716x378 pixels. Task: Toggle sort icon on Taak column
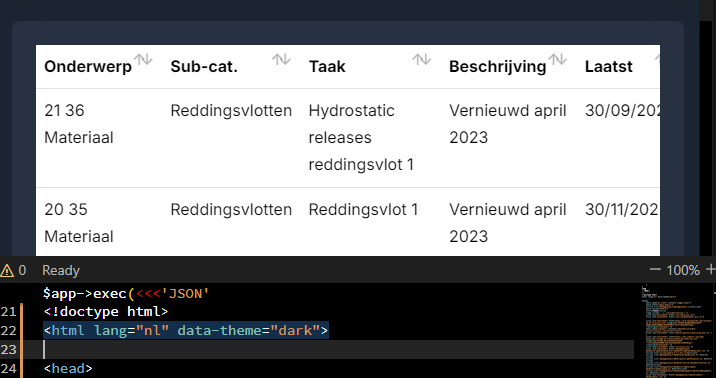(x=421, y=59)
